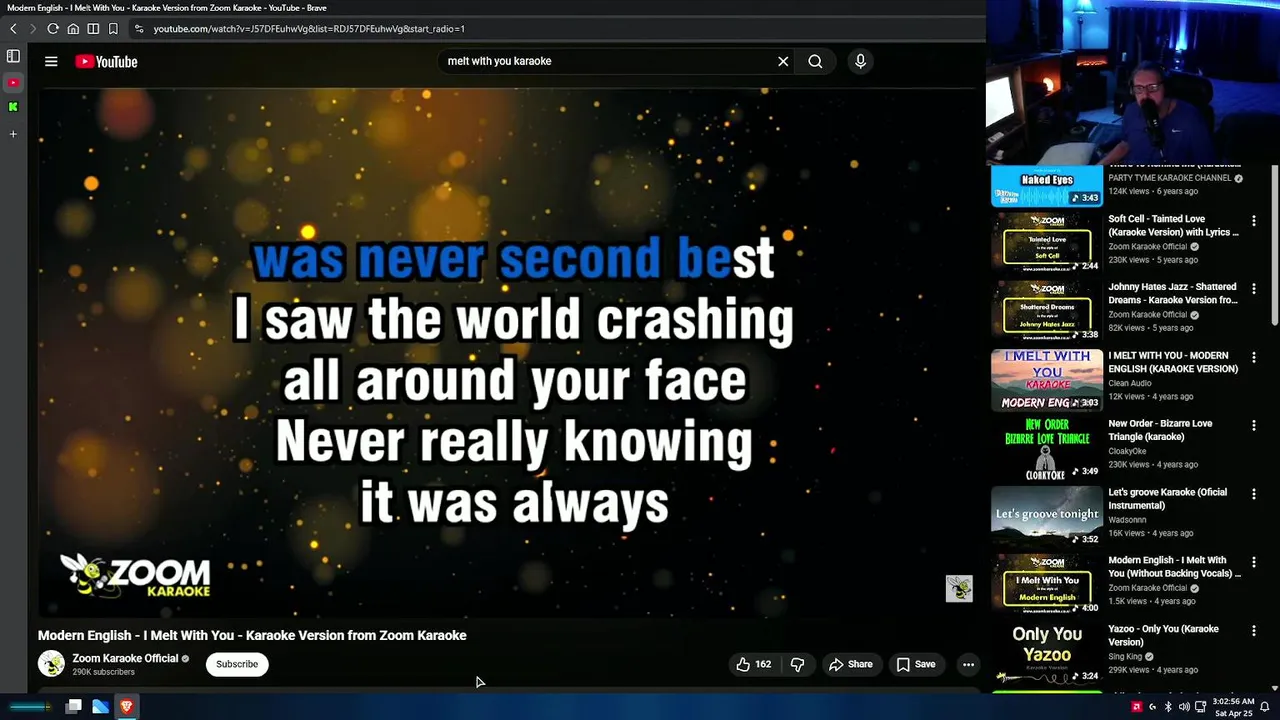Open notifications bell in system tray
The height and width of the screenshot is (720, 1280).
[x=1265, y=707]
